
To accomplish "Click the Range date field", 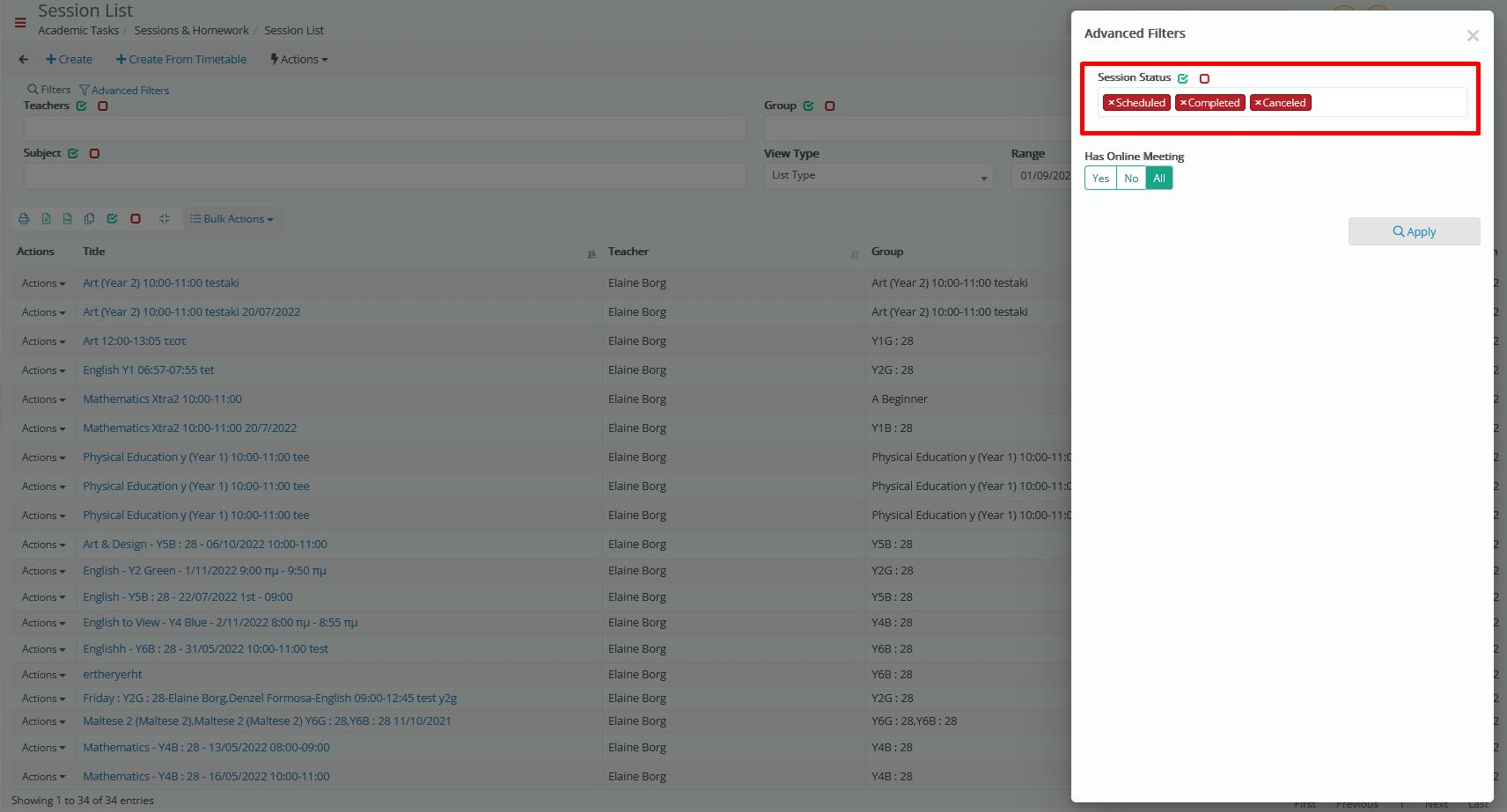I will tap(1041, 176).
